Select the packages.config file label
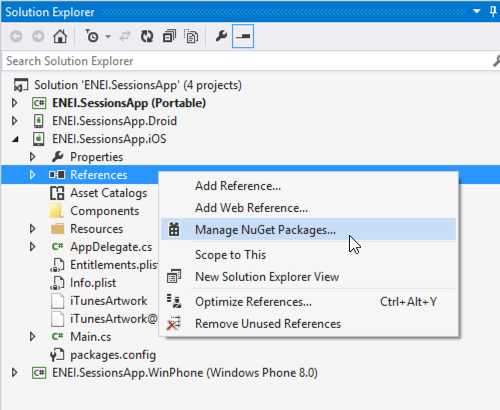This screenshot has width=500, height=410. [113, 355]
